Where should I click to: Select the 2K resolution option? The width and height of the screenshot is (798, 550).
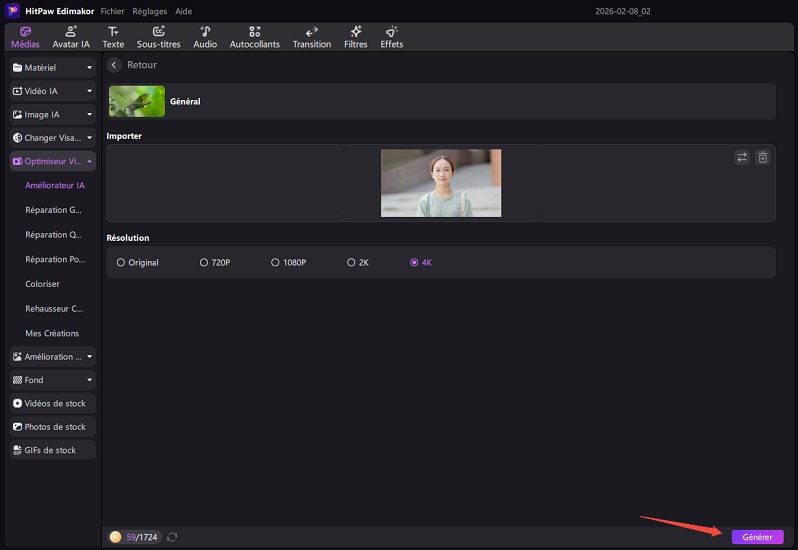point(358,263)
